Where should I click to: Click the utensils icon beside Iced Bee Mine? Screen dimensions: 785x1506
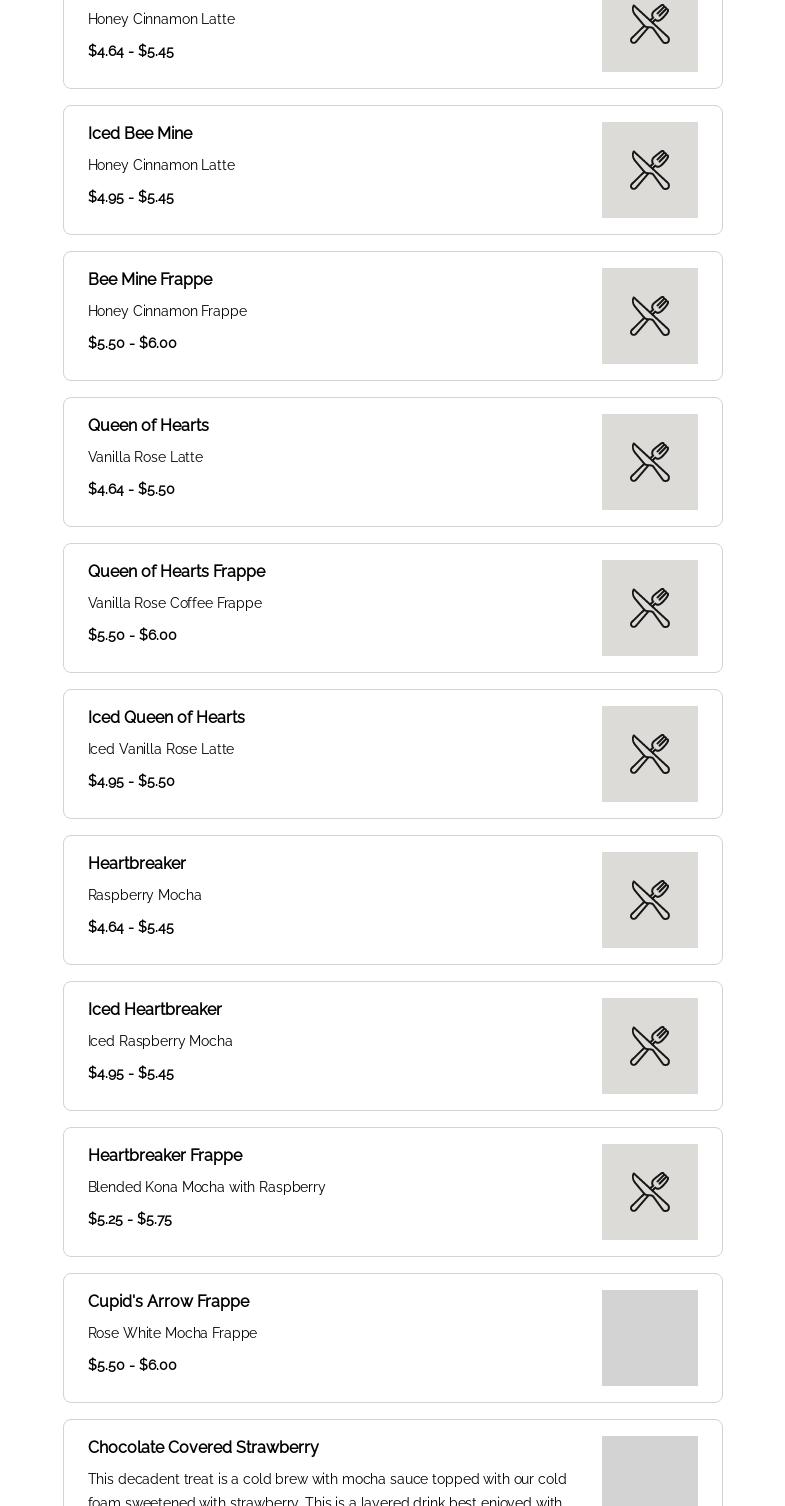click(x=650, y=170)
